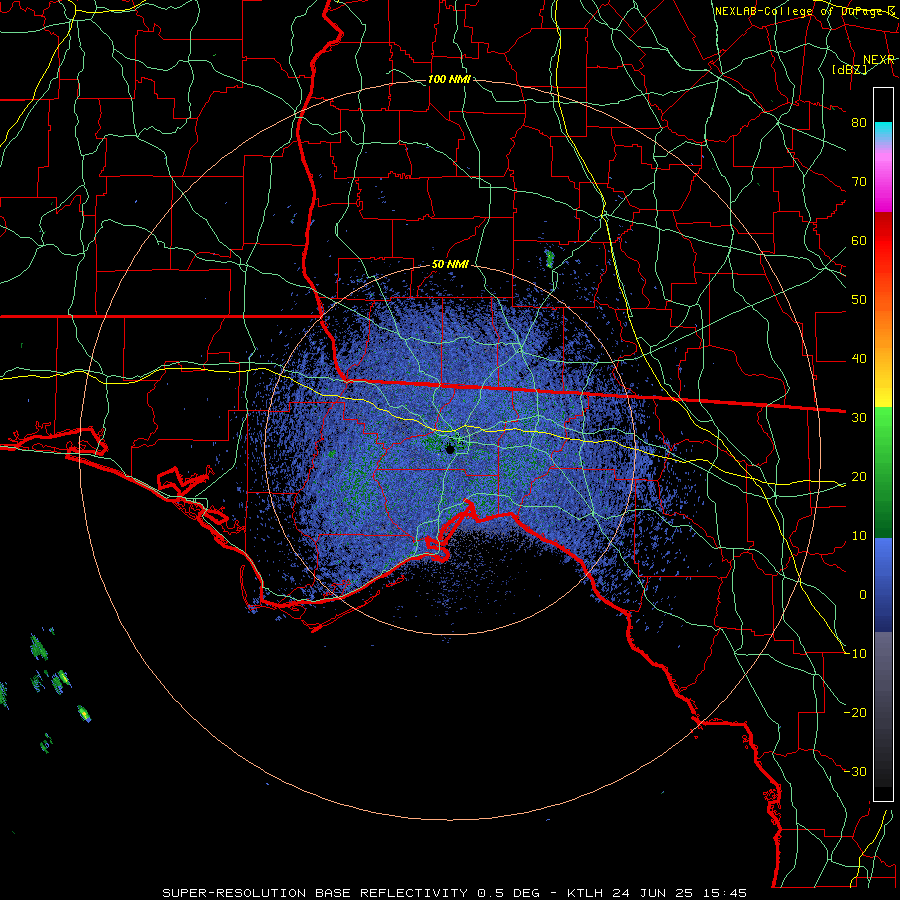Image resolution: width=900 pixels, height=900 pixels.
Task: Click the 20 dBZ legend value
Action: (859, 476)
